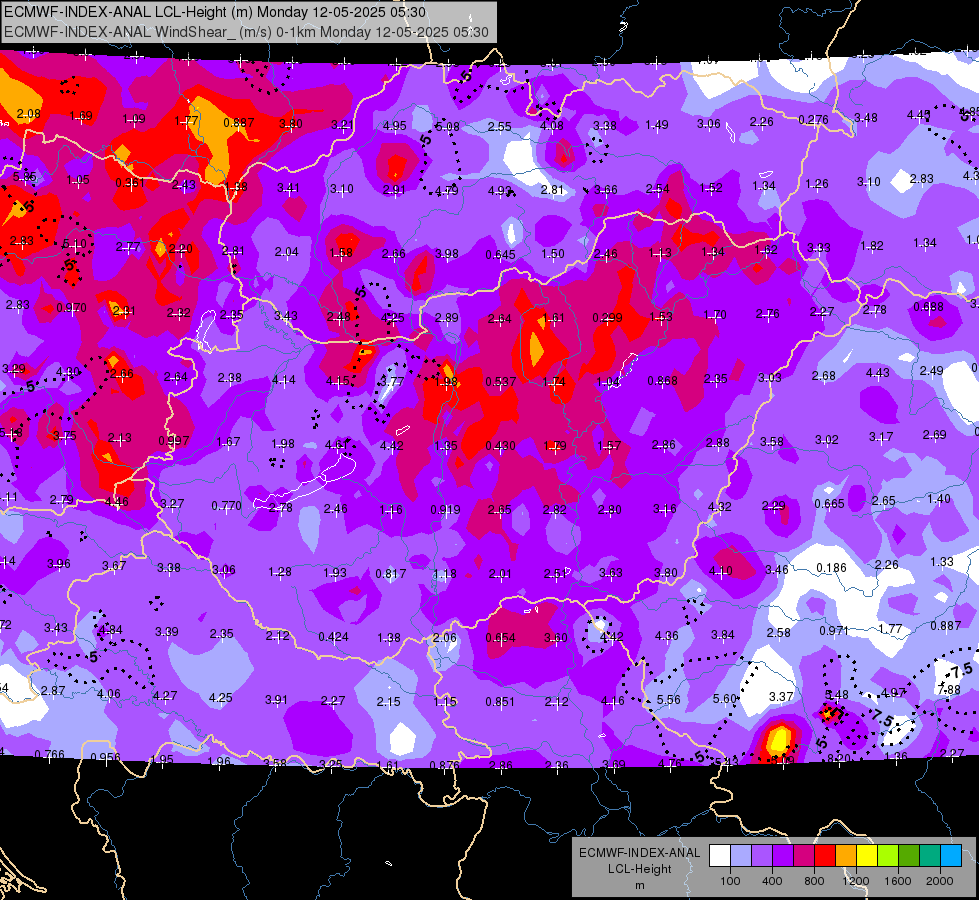Screen dimensions: 979x900
Task: Select the magenta swatch at 800 in legend
Action: click(804, 855)
